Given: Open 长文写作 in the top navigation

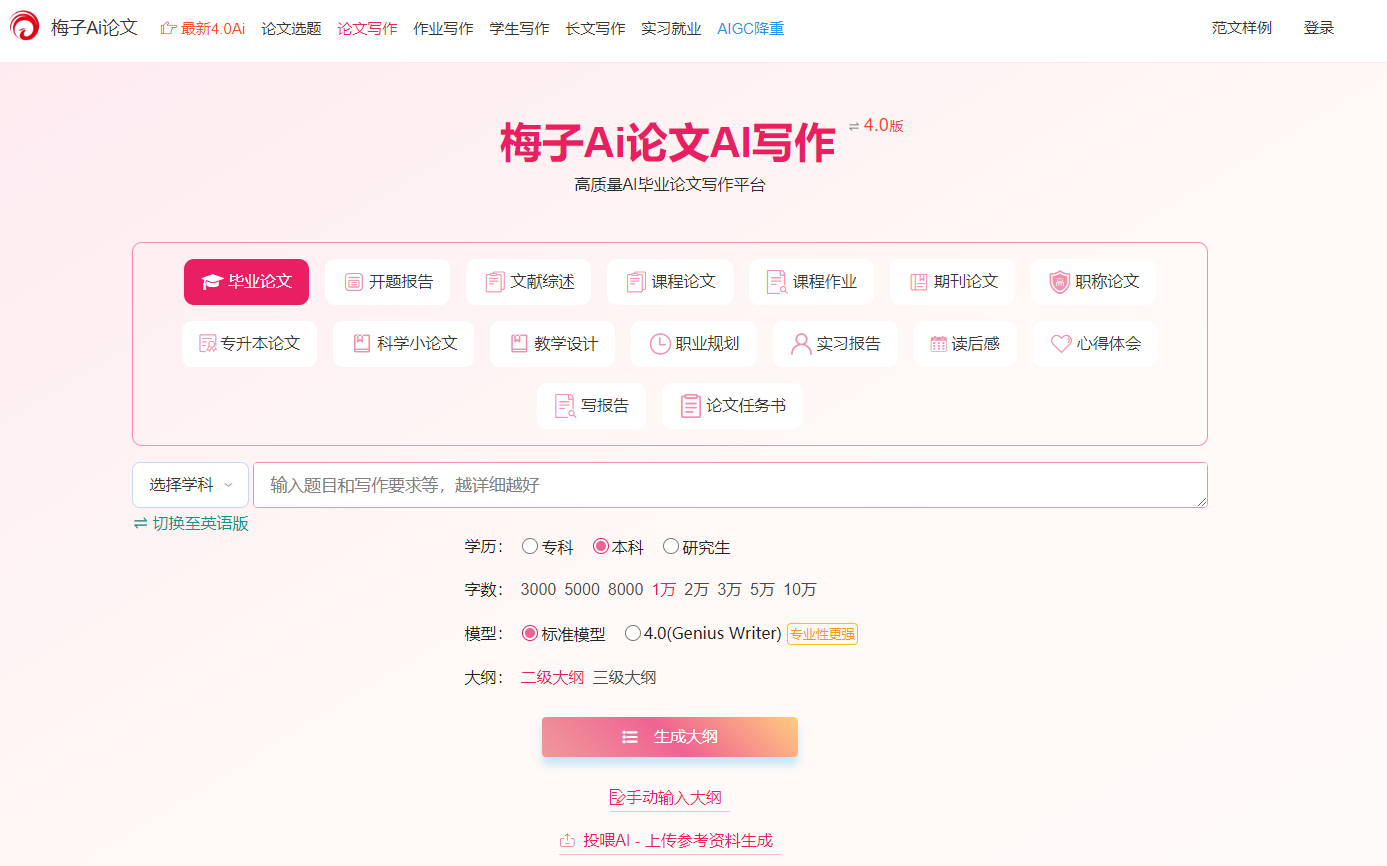Looking at the screenshot, I should point(595,28).
